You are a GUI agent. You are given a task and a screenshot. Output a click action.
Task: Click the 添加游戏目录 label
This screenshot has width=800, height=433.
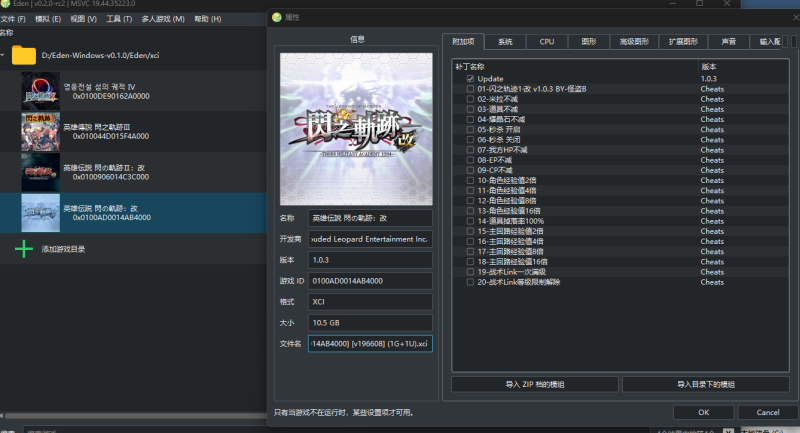coord(63,249)
